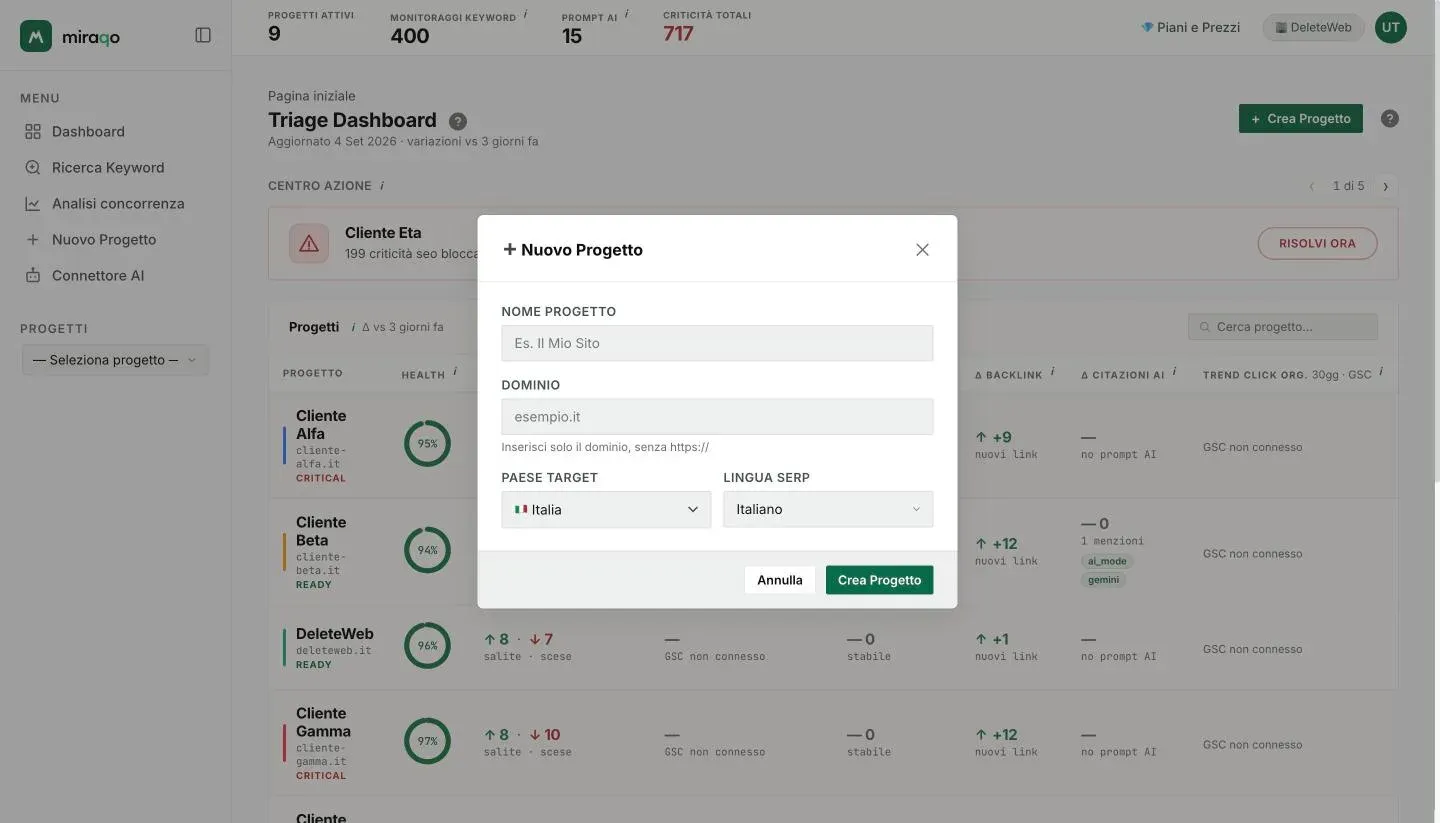Viewport: 1440px width, 823px height.
Task: Click the miraqo logo icon
Action: tap(36, 36)
